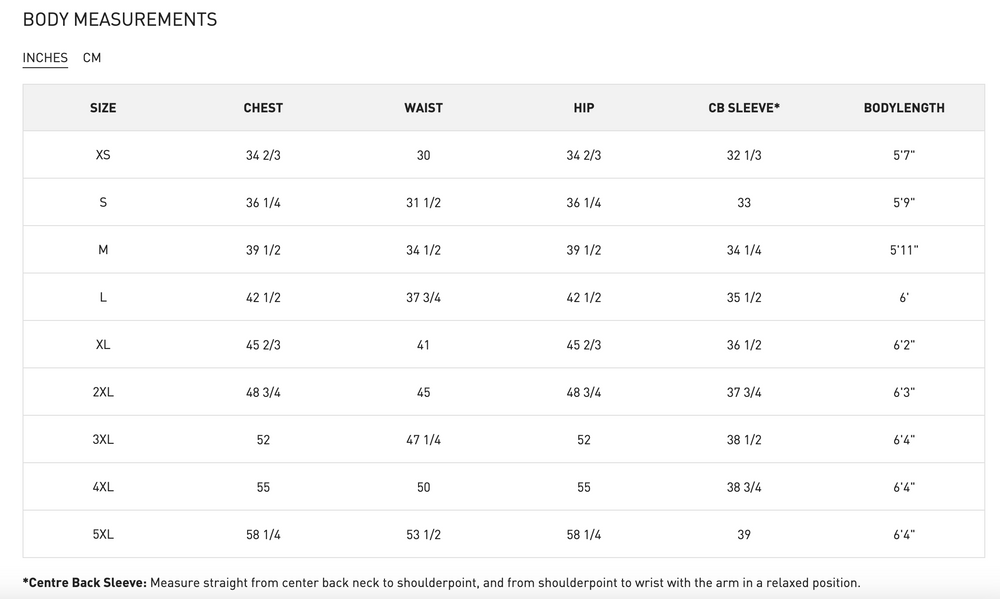Click the 4XL sleeve value 38 3/4
The width and height of the screenshot is (1000, 599).
tap(744, 487)
